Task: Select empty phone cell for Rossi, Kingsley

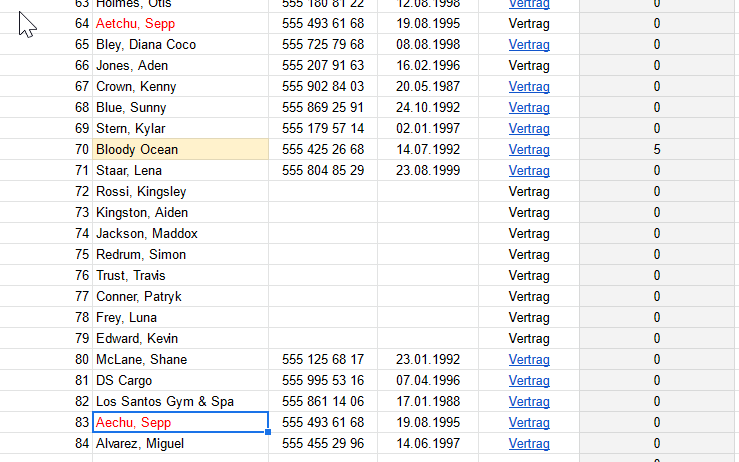Action: click(323, 191)
